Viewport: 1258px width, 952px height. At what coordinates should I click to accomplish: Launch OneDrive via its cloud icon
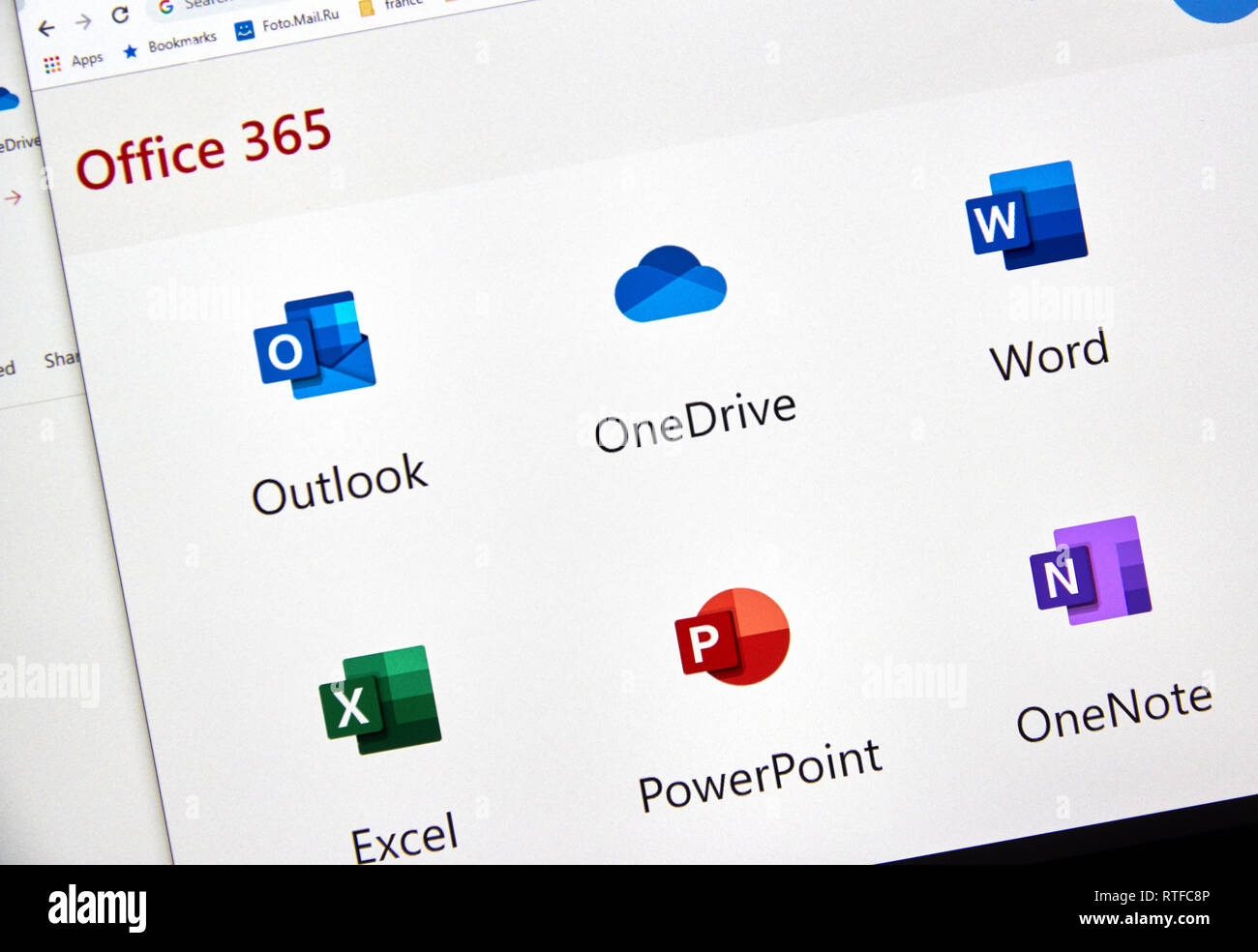click(670, 283)
